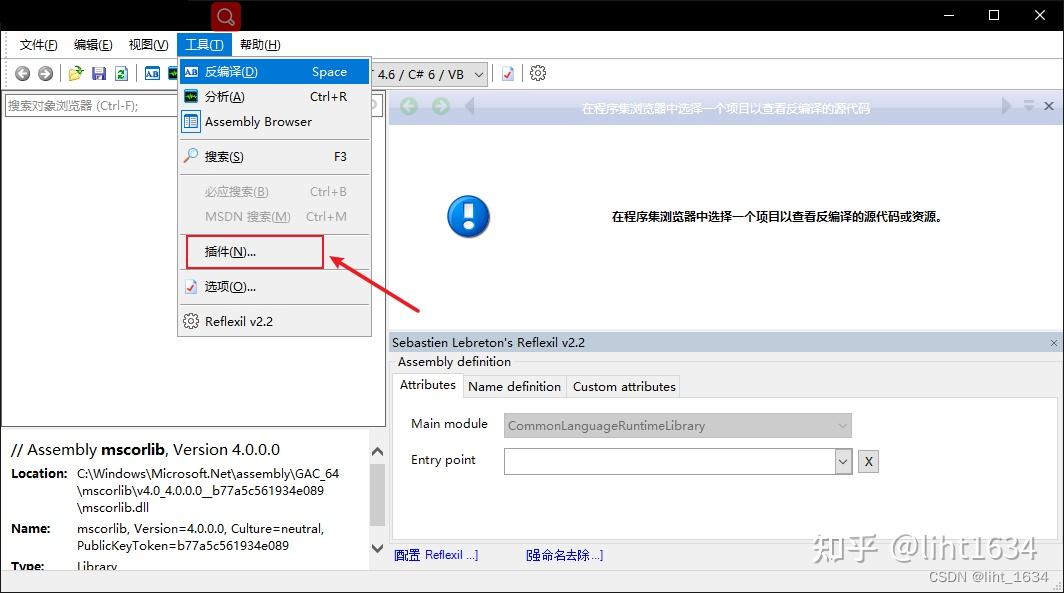Switch to the Name definition tab

pyautogui.click(x=514, y=386)
